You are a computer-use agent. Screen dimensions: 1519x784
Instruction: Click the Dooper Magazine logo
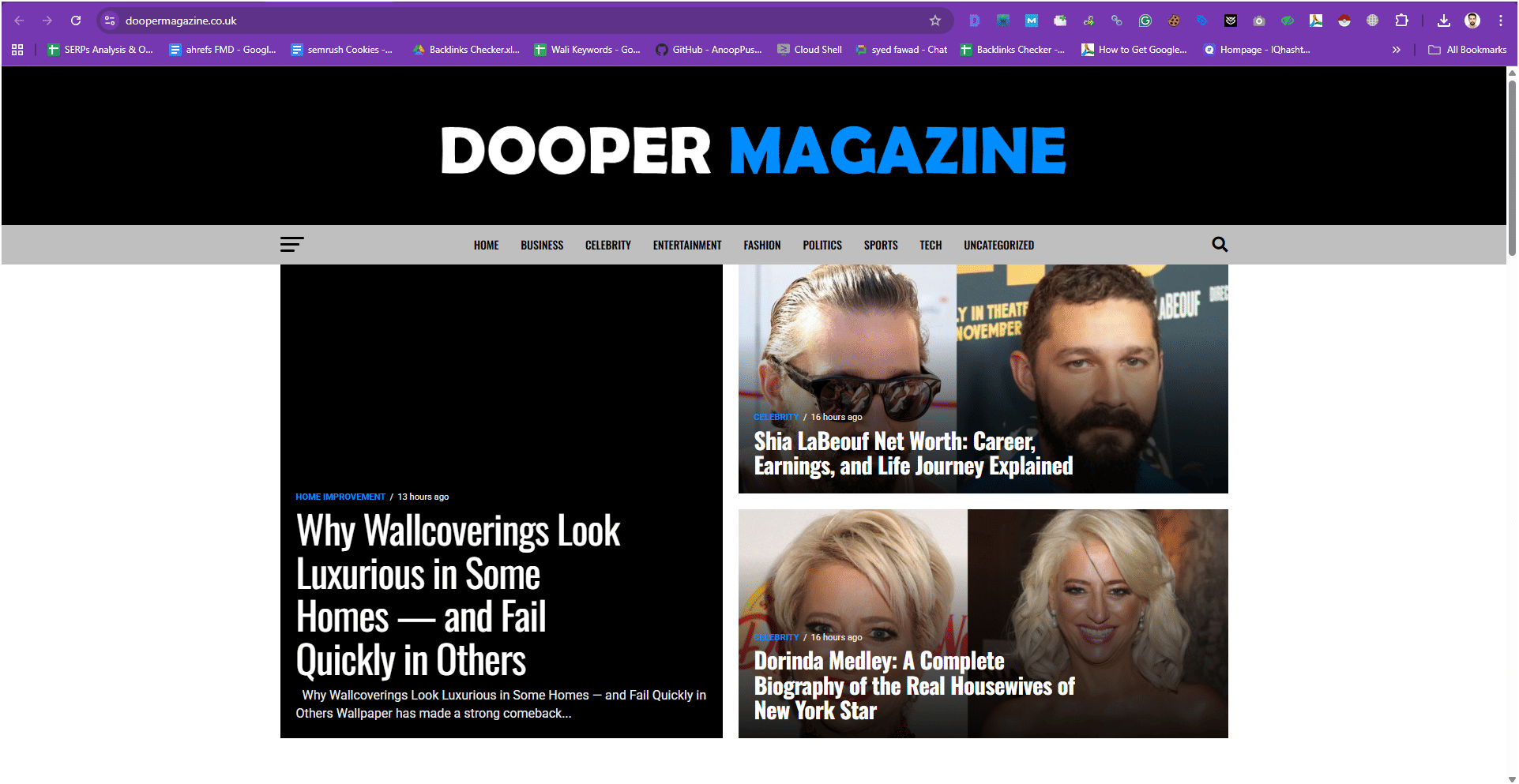(754, 150)
